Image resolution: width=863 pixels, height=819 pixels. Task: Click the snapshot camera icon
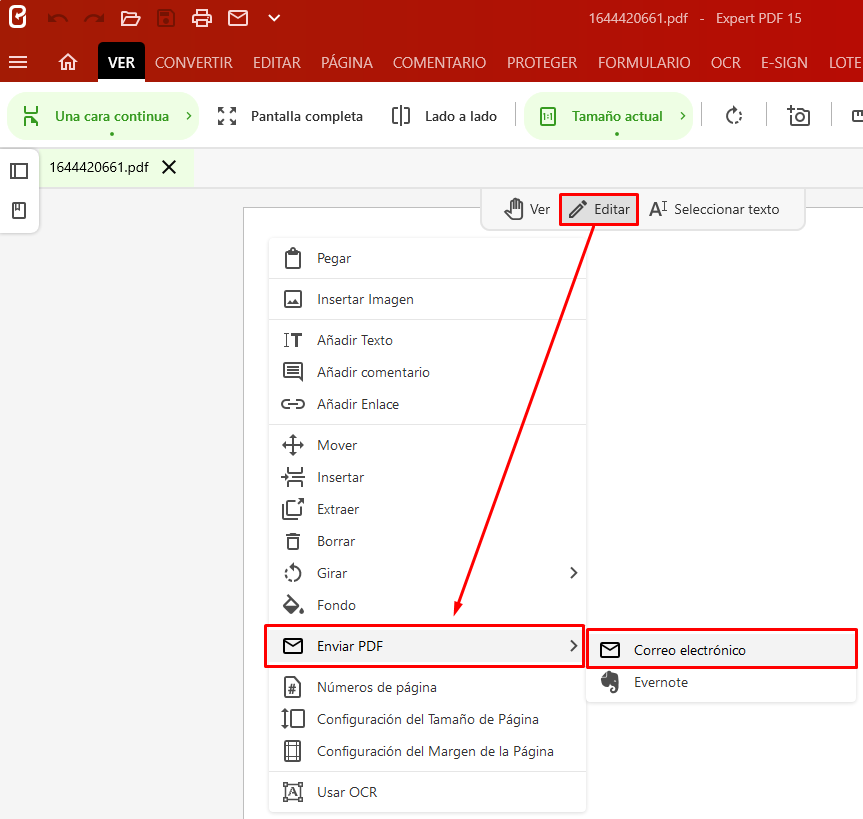coord(798,116)
